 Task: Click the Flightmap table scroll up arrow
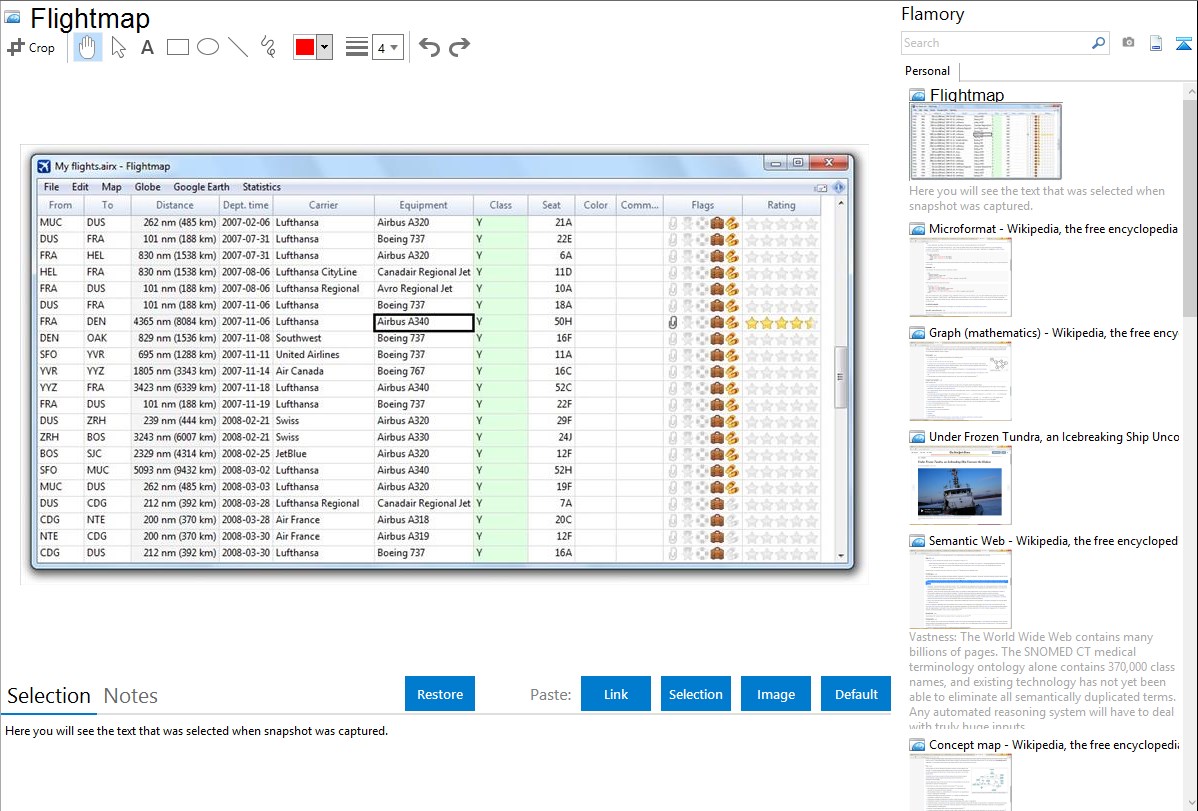tap(840, 203)
